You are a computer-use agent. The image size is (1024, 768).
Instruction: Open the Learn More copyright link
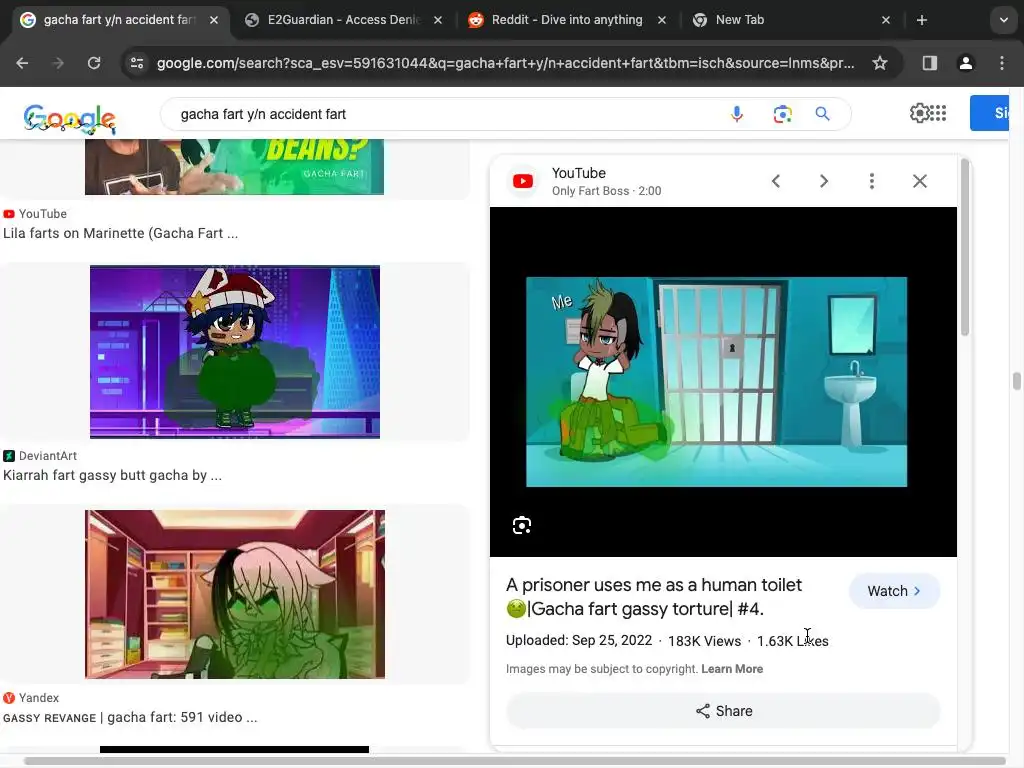[731, 669]
